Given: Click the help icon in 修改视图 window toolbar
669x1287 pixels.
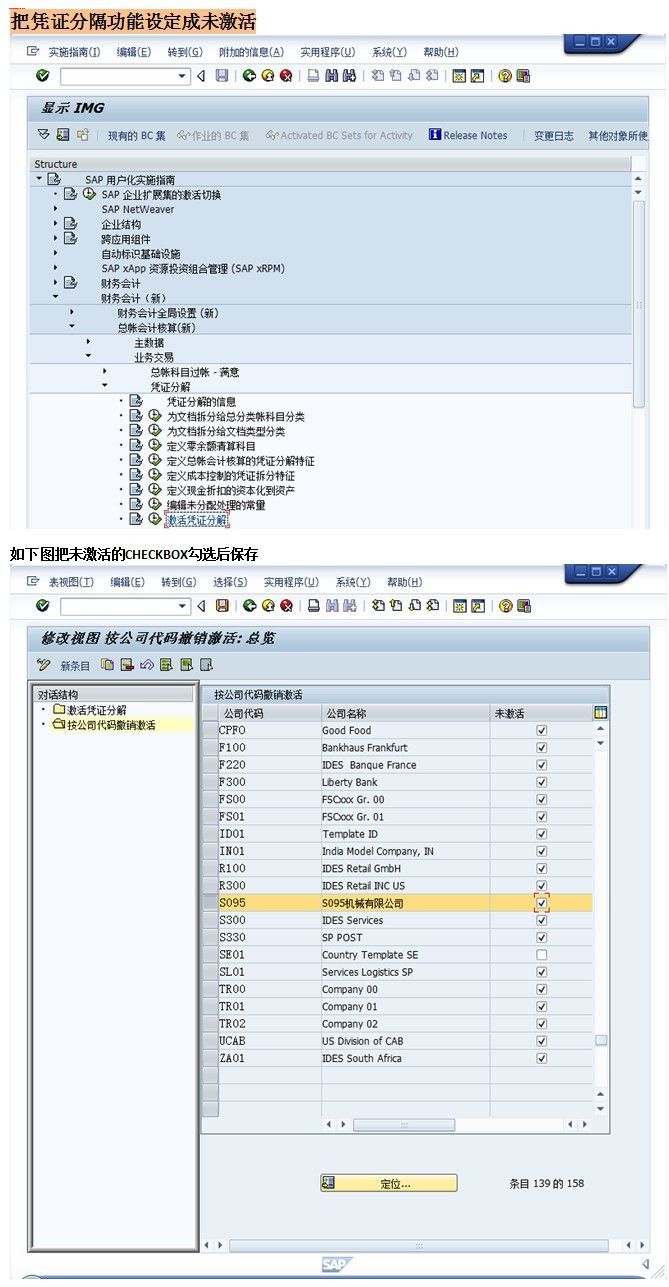Looking at the screenshot, I should click(506, 606).
